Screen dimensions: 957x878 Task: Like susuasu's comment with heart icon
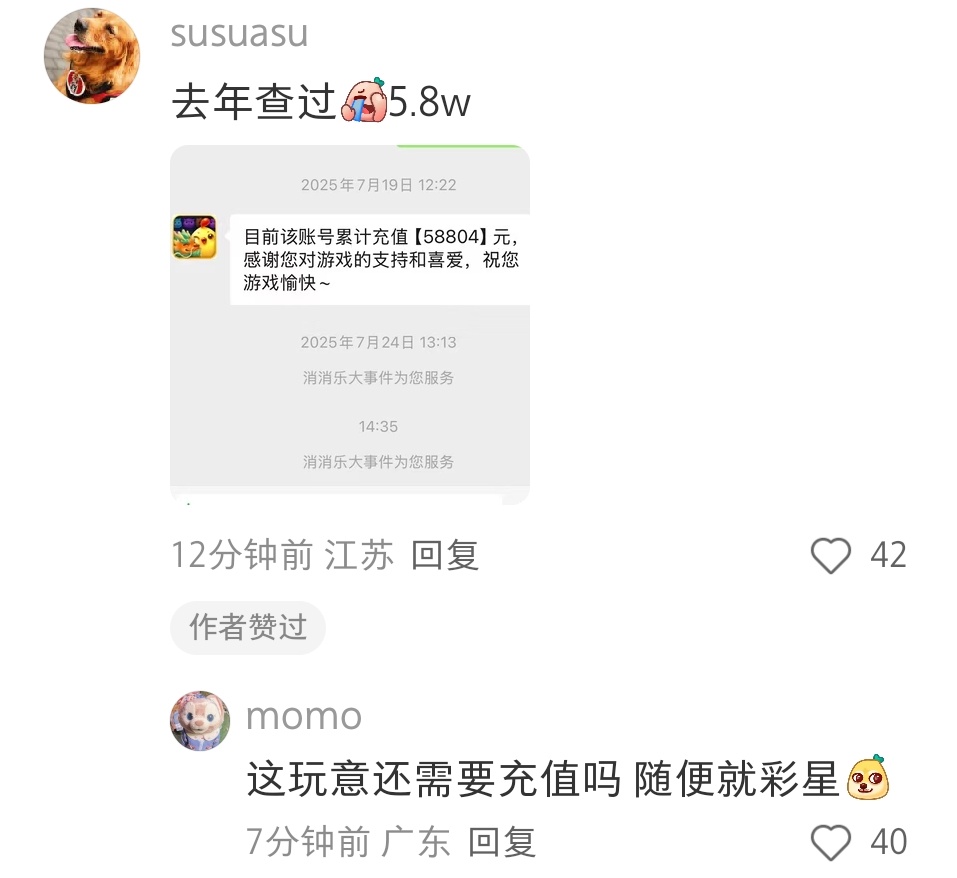(x=831, y=555)
